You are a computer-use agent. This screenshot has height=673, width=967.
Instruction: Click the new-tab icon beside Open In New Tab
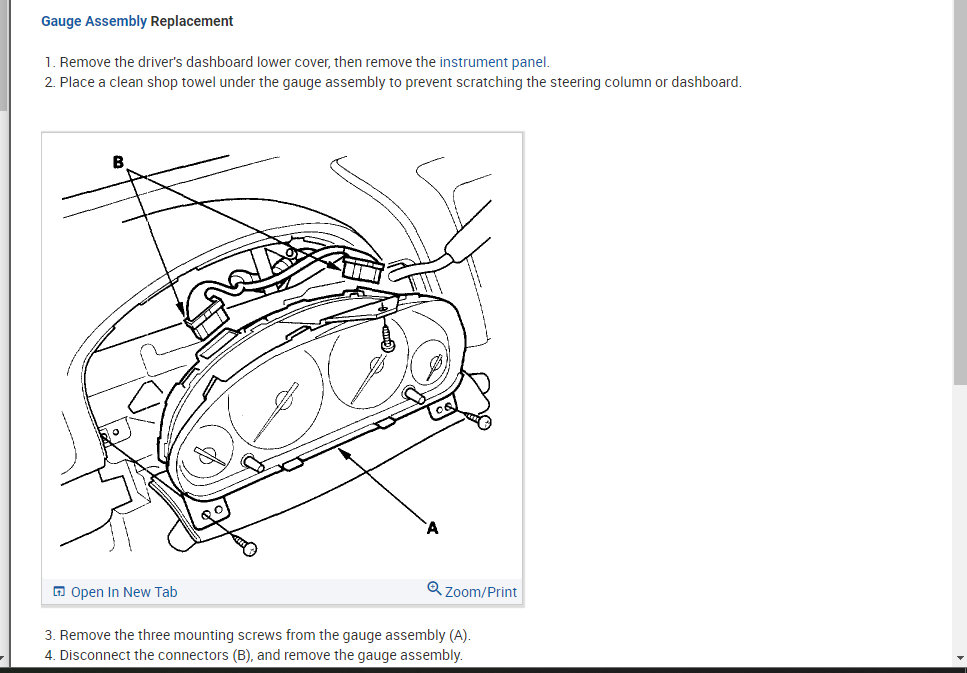pos(59,592)
